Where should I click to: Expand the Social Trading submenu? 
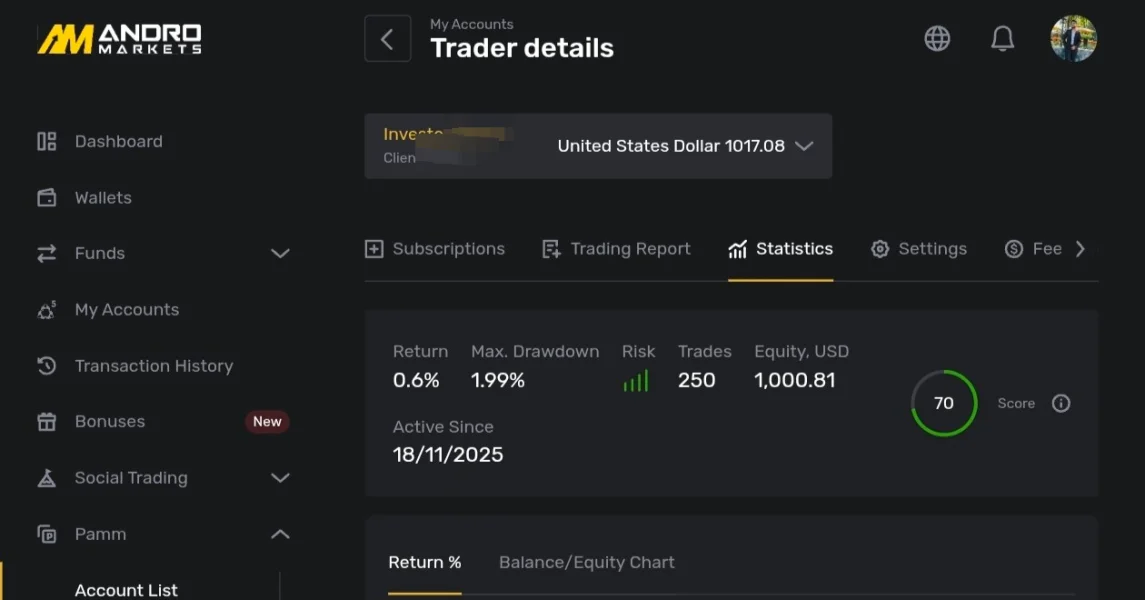click(x=280, y=478)
